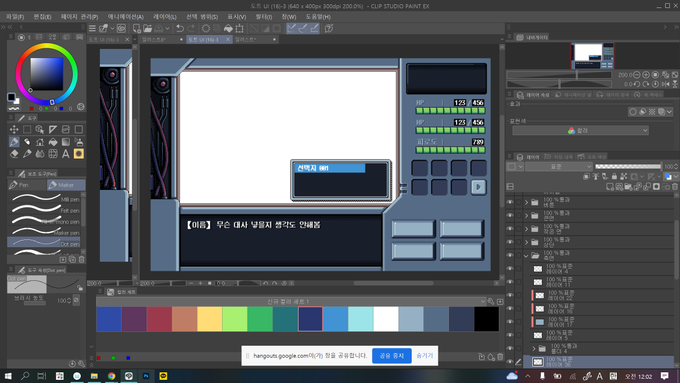Click the Scale/Rotate transform icon
The image size is (680, 383).
tap(239, 29)
